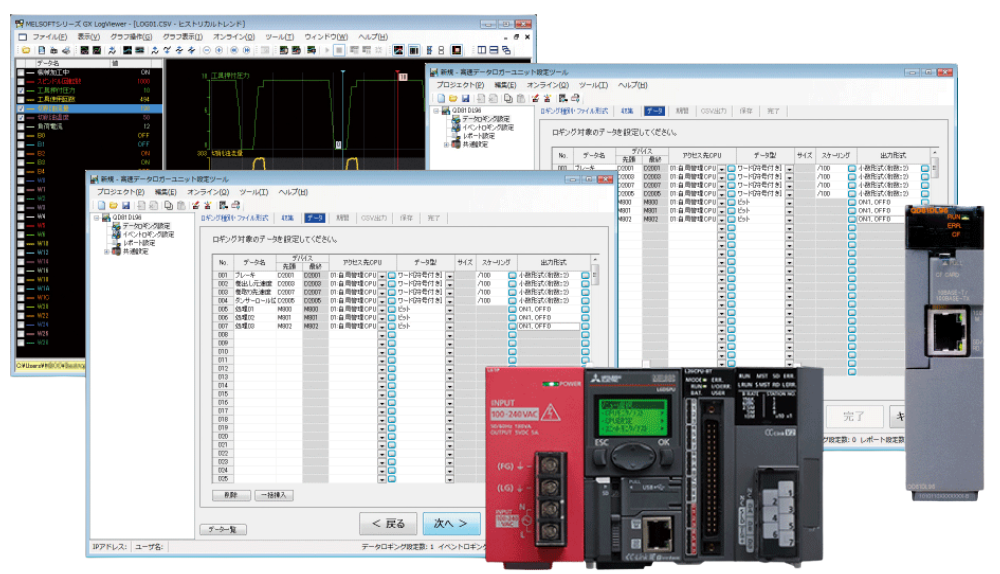This screenshot has width=1000, height=574.
Task: Select データロギング設定 tree icon in front window
Action: coord(116,226)
